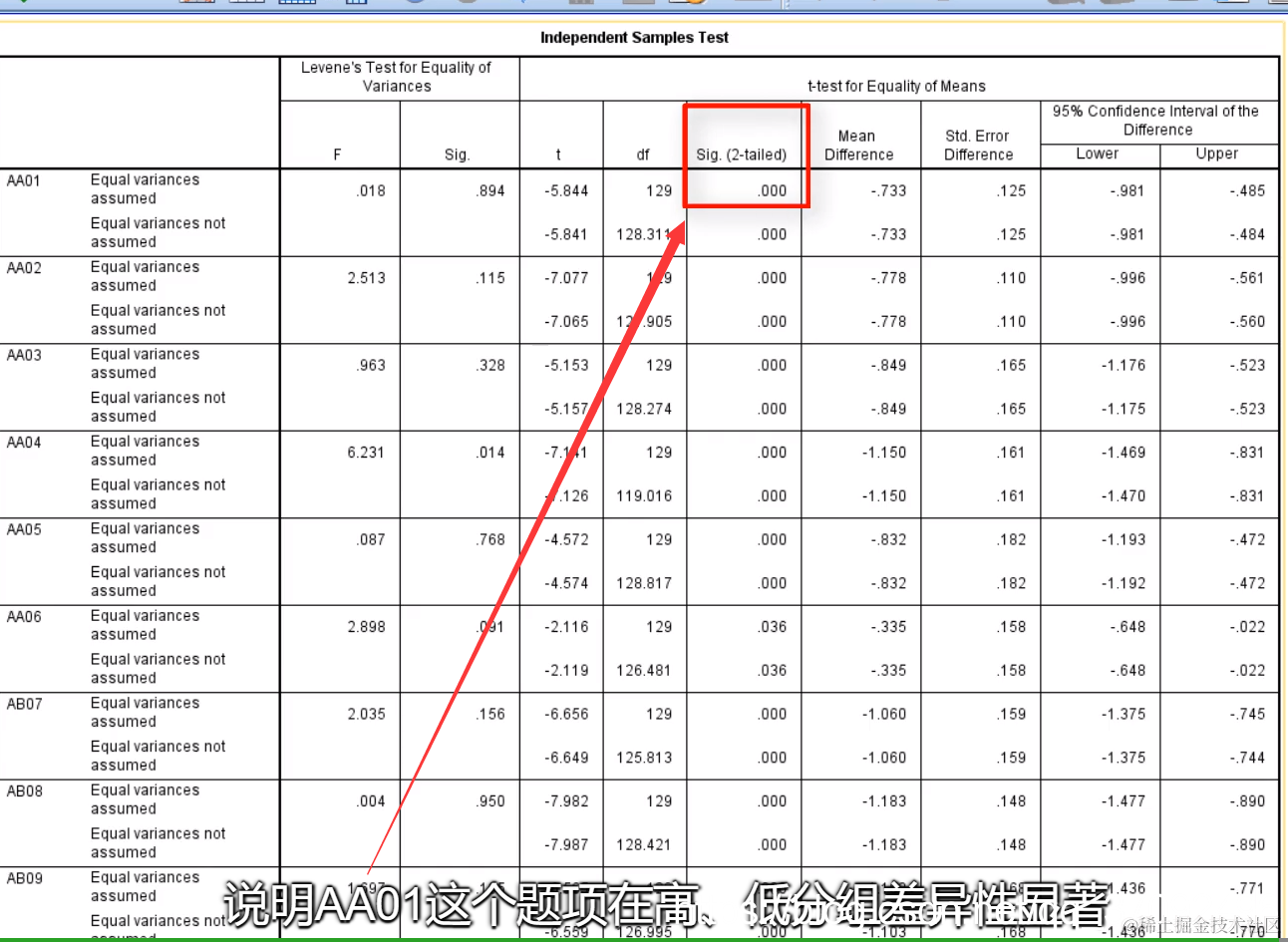Select the AB08 row label

coord(24,791)
